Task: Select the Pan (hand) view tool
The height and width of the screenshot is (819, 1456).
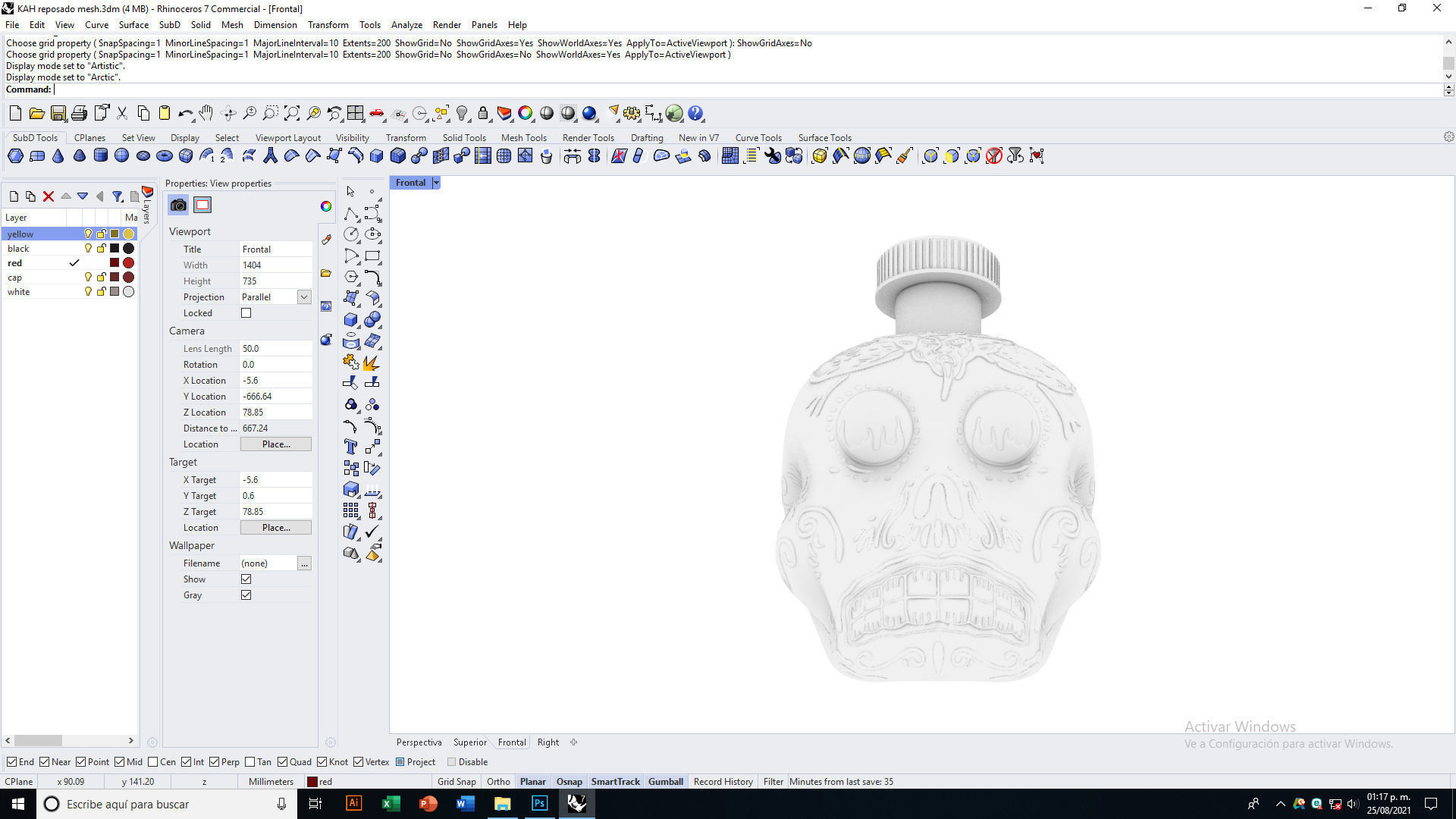Action: (206, 114)
